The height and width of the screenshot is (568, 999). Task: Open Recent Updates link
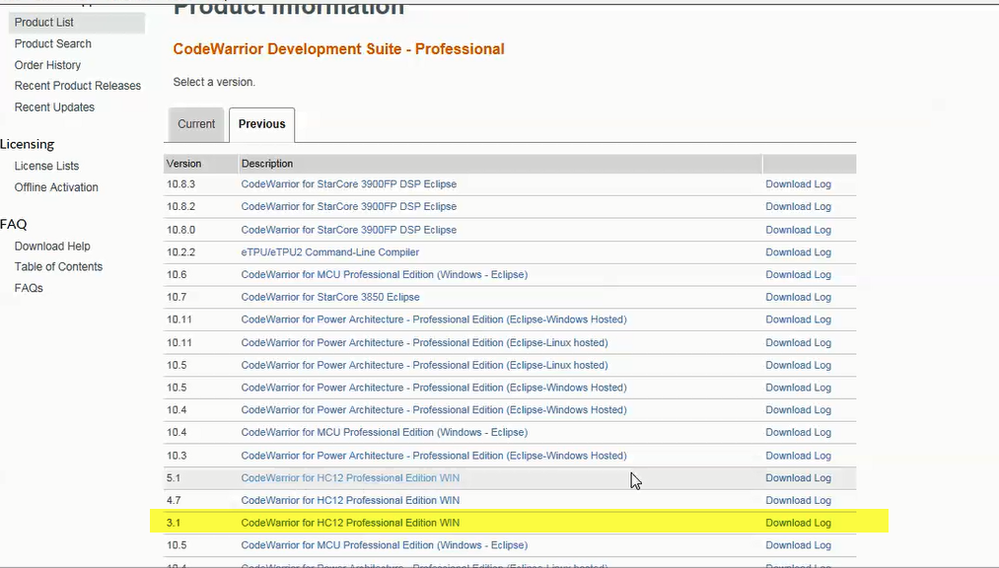tap(54, 108)
